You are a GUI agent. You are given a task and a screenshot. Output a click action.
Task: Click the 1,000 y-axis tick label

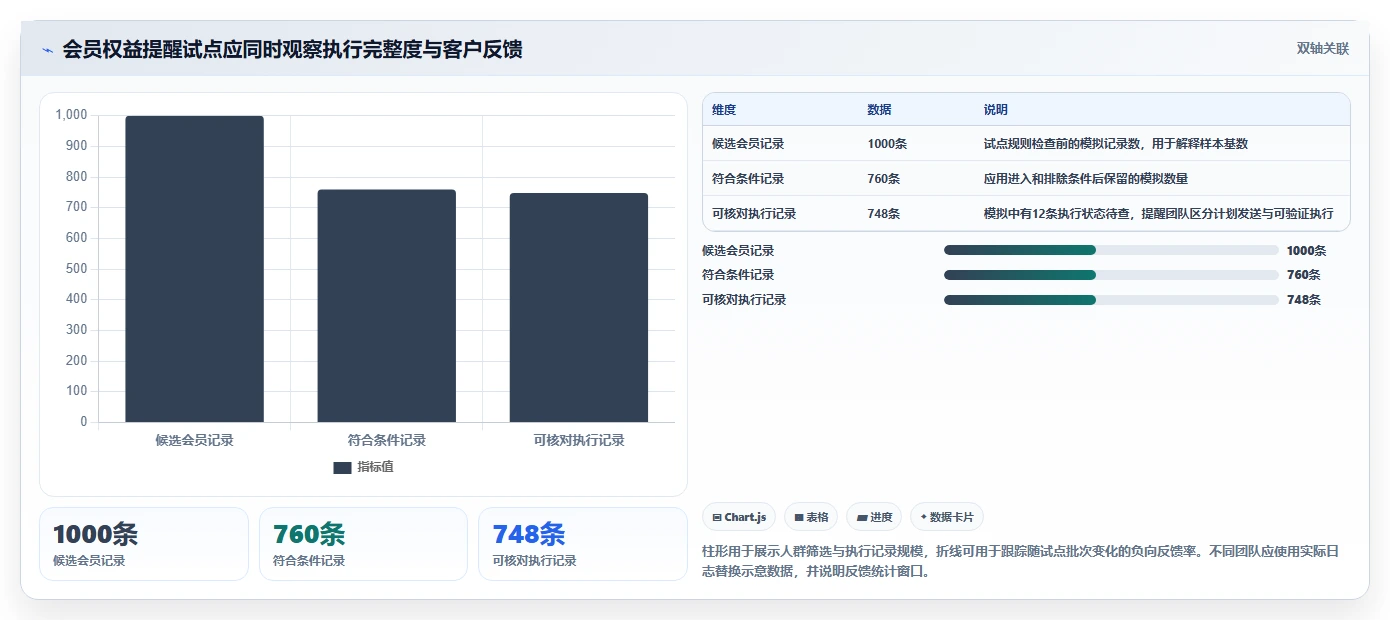(x=72, y=115)
